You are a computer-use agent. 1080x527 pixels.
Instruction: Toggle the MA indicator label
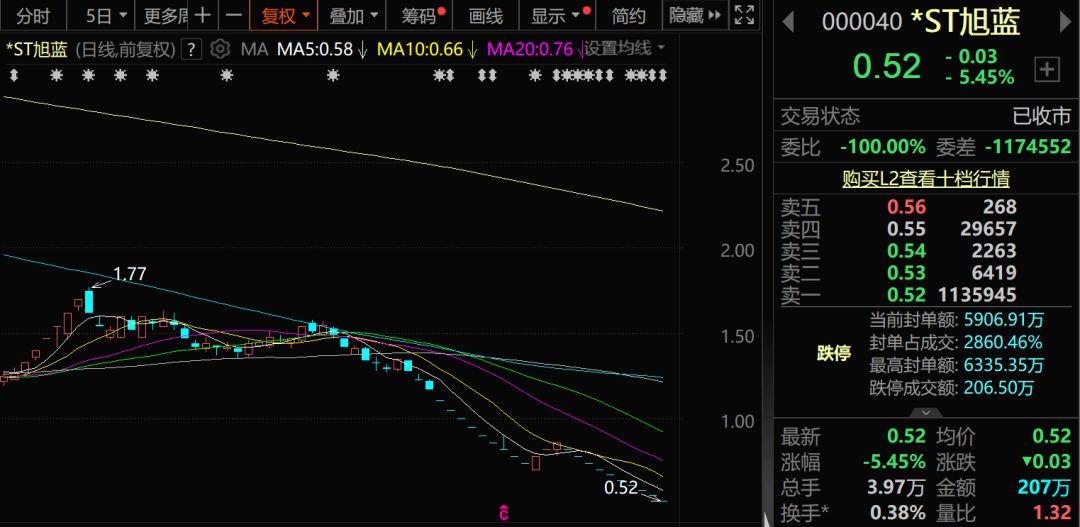(254, 49)
